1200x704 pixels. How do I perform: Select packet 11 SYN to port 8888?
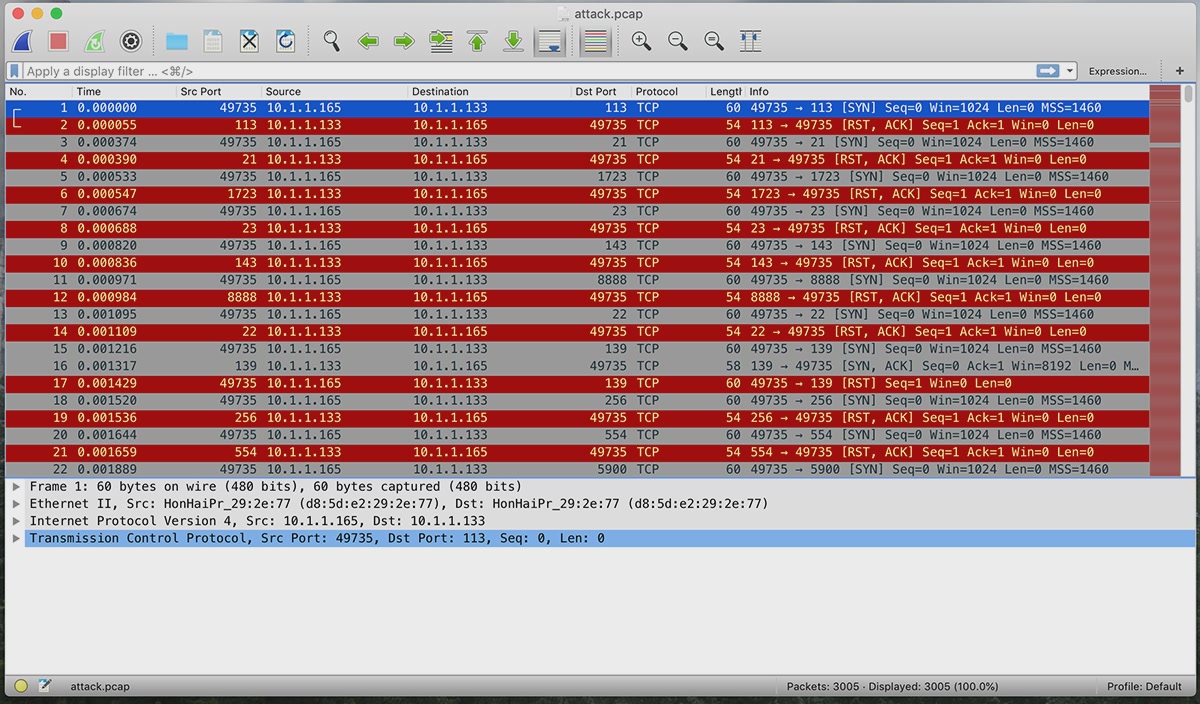tap(577, 280)
